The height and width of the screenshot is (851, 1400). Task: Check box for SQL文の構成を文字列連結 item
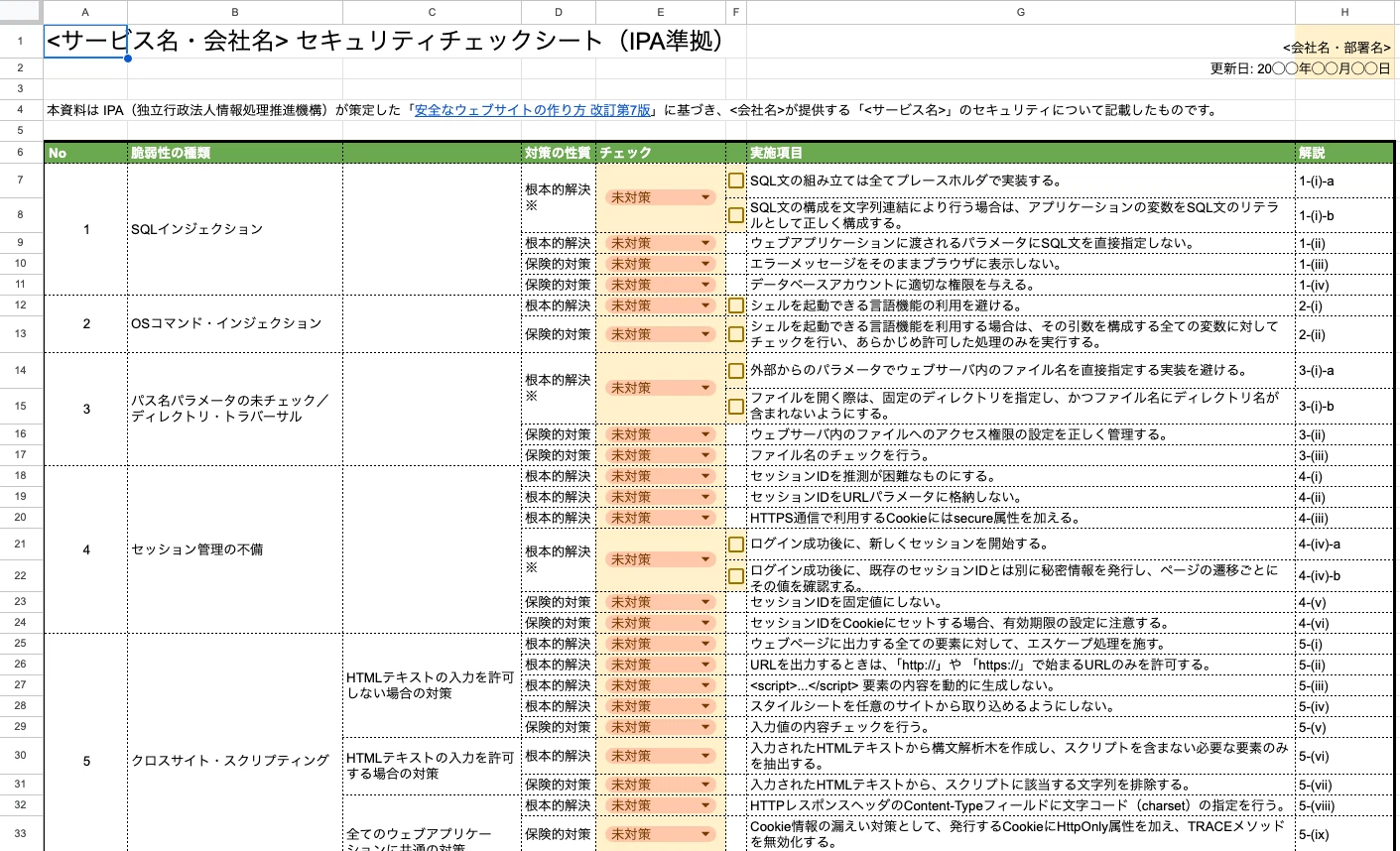(736, 215)
